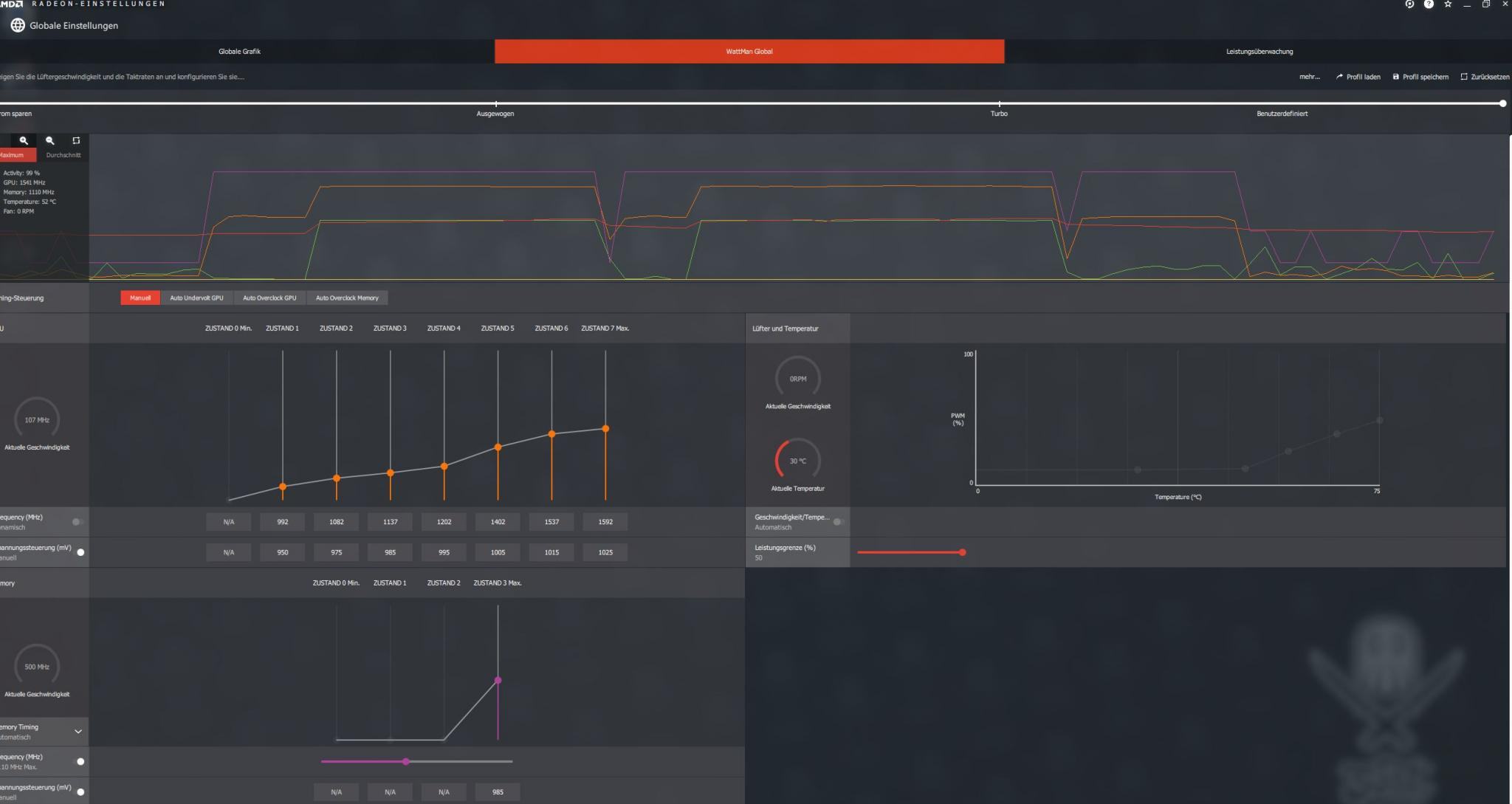1512x804 pixels.
Task: Zoom in on the activity graph
Action: (x=24, y=140)
